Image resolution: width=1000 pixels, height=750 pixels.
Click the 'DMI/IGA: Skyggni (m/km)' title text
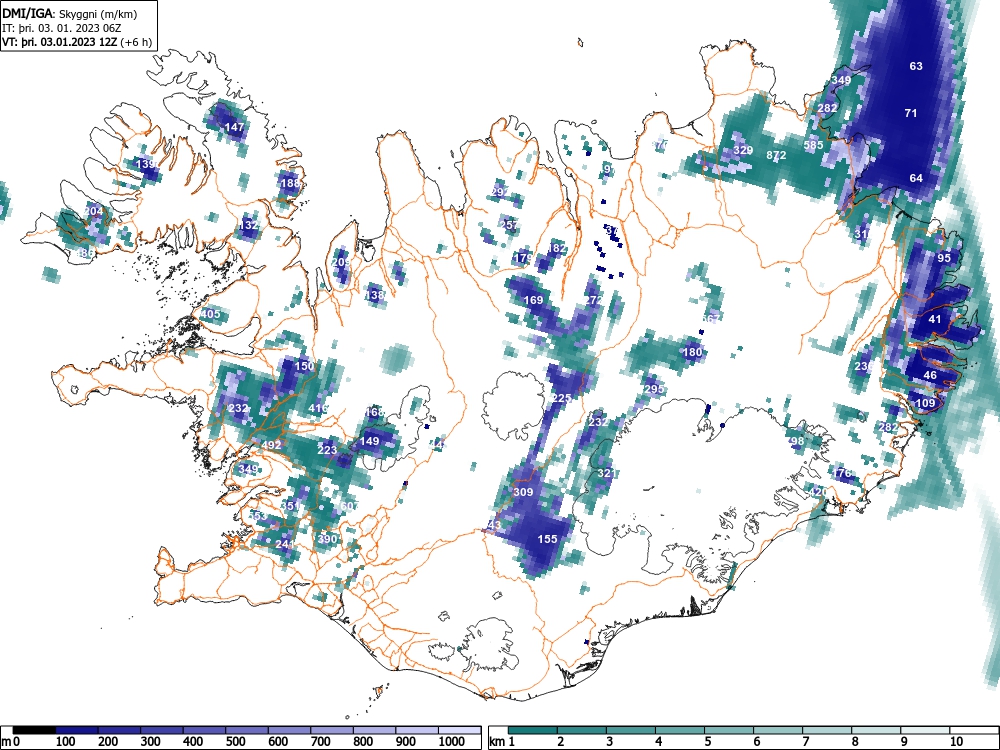pyautogui.click(x=70, y=13)
